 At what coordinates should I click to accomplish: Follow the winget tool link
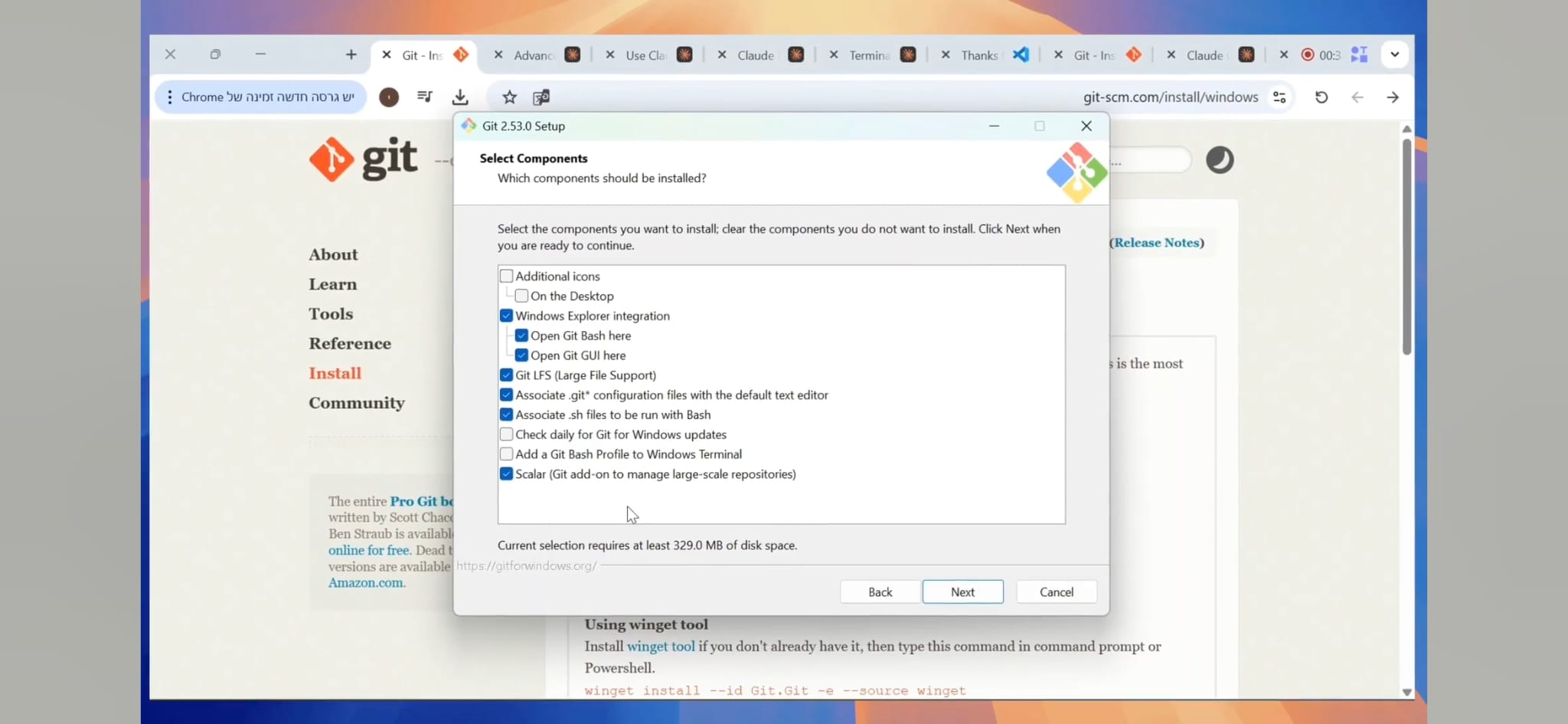tap(661, 647)
